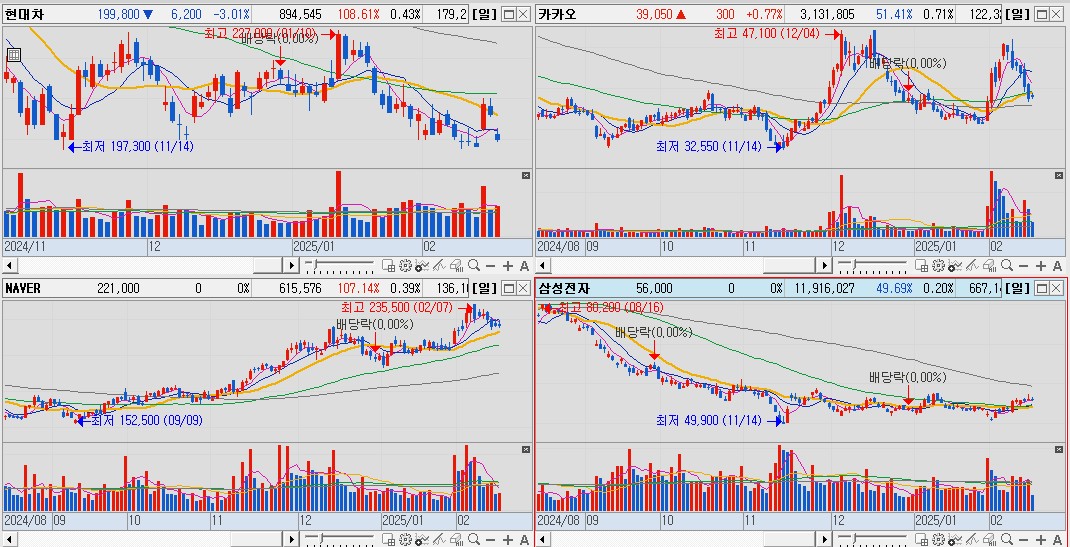
Task: Click the '최저 197,300 (11/14)' label
Action: coord(138,146)
